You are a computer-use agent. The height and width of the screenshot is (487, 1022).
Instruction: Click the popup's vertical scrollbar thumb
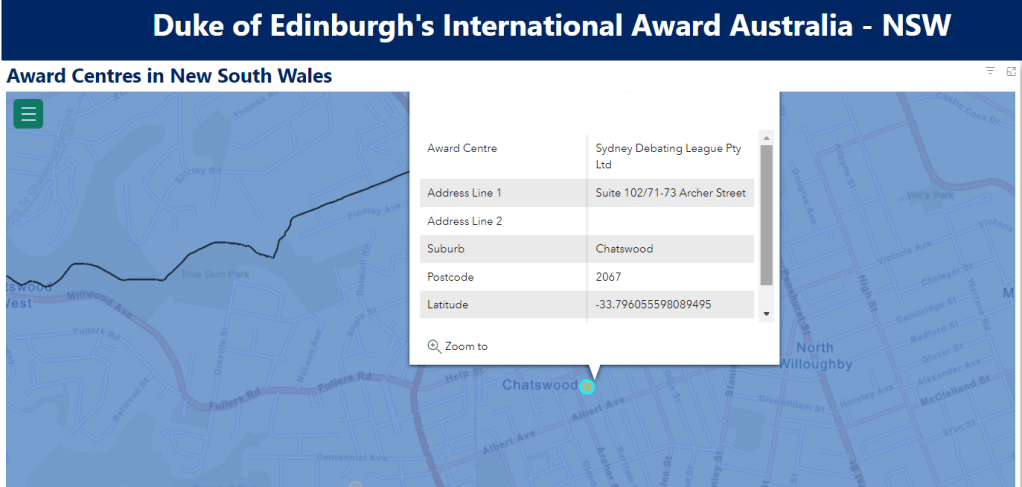click(766, 214)
